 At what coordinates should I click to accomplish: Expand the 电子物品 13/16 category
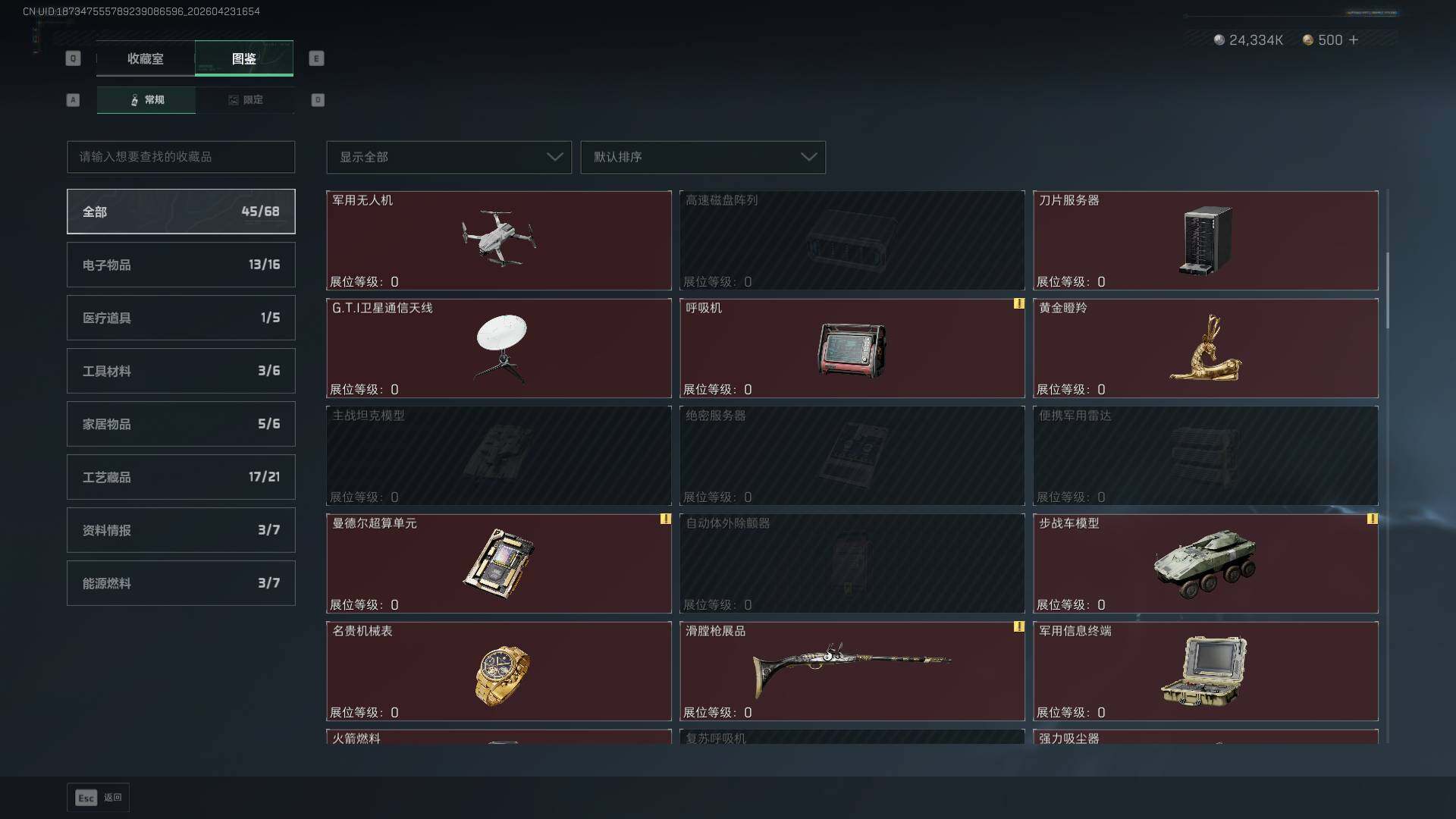181,265
